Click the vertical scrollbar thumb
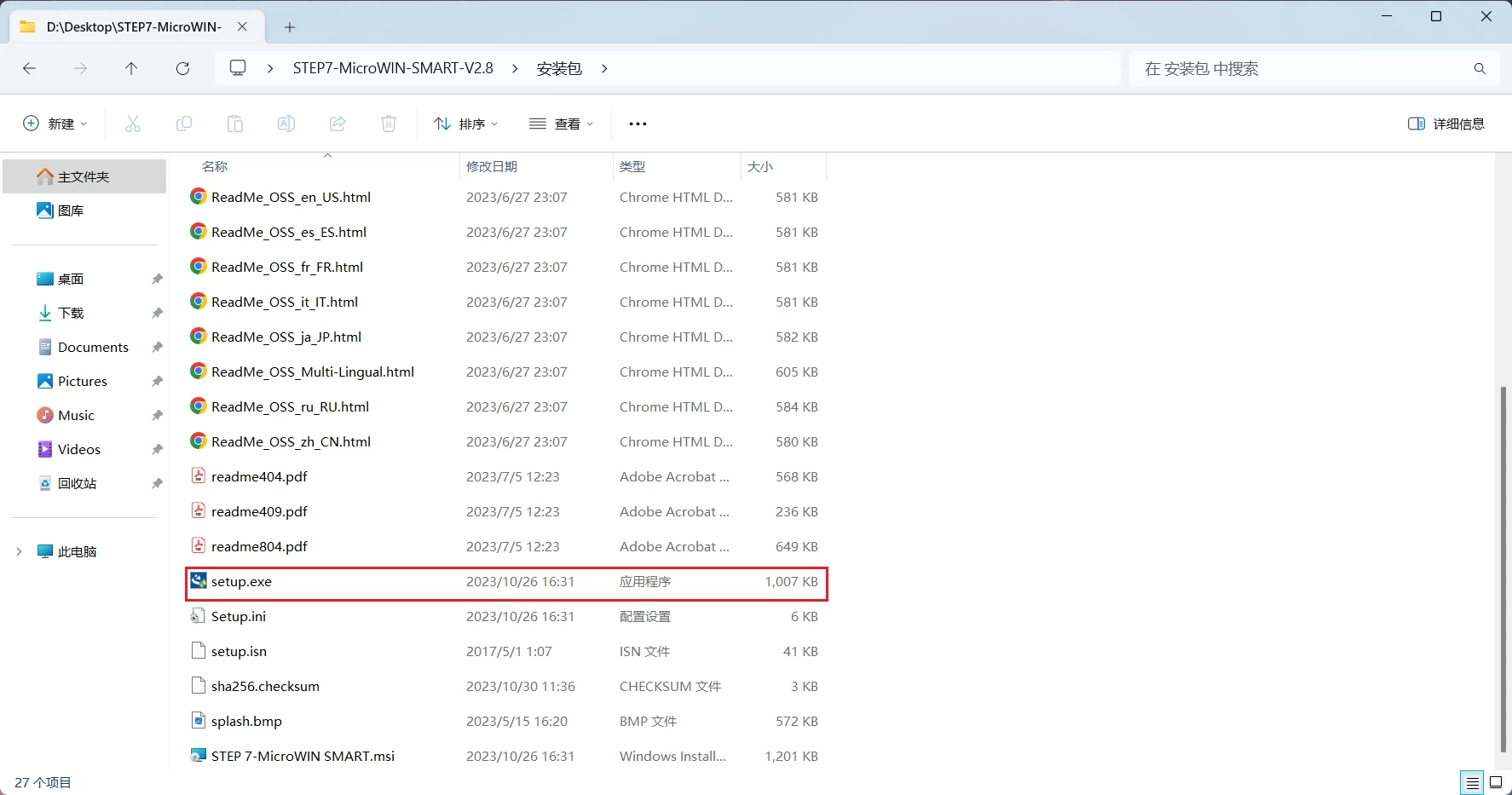1512x795 pixels. pyautogui.click(x=1504, y=569)
